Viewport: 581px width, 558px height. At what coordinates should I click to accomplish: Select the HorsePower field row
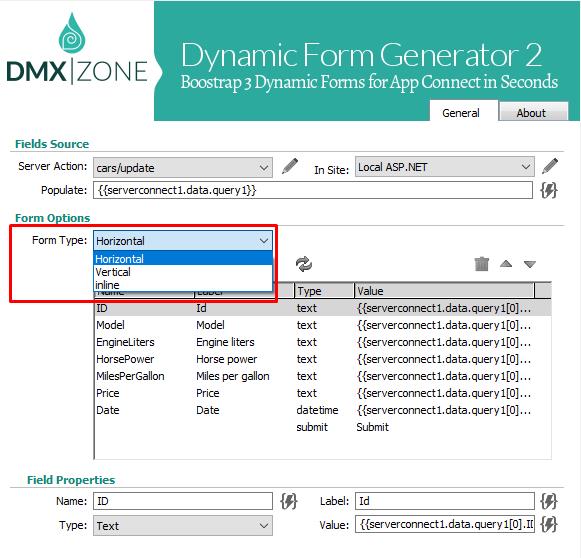[x=322, y=359]
